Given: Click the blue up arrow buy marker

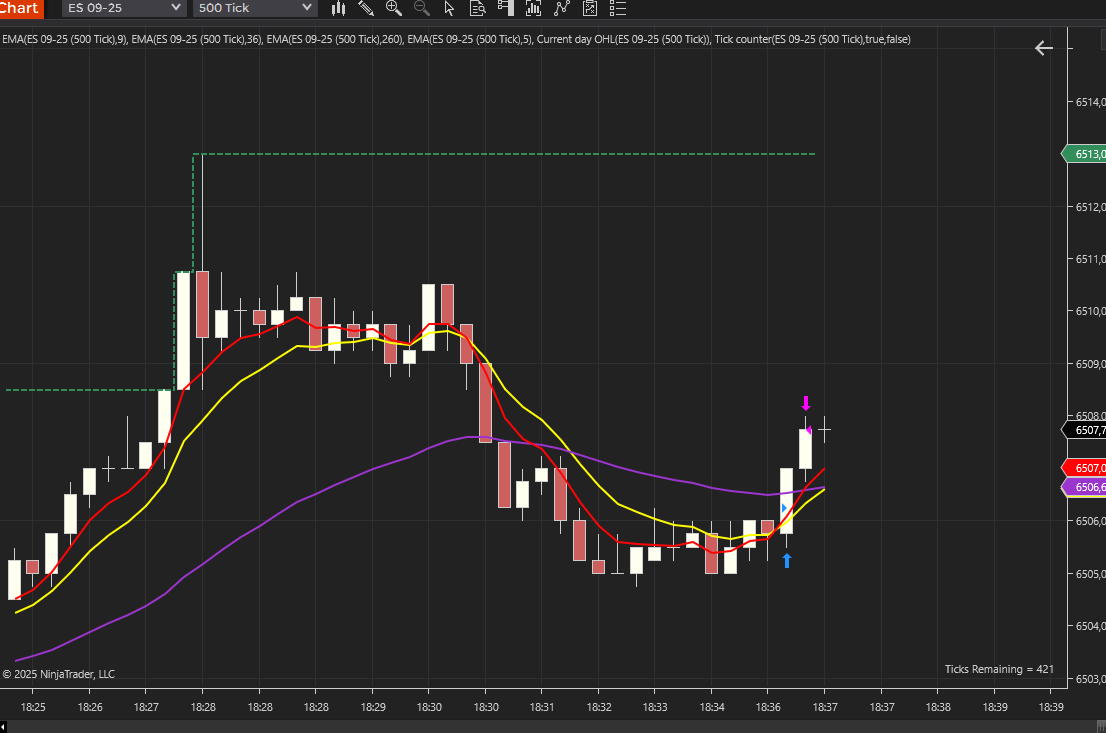Looking at the screenshot, I should coord(786,560).
